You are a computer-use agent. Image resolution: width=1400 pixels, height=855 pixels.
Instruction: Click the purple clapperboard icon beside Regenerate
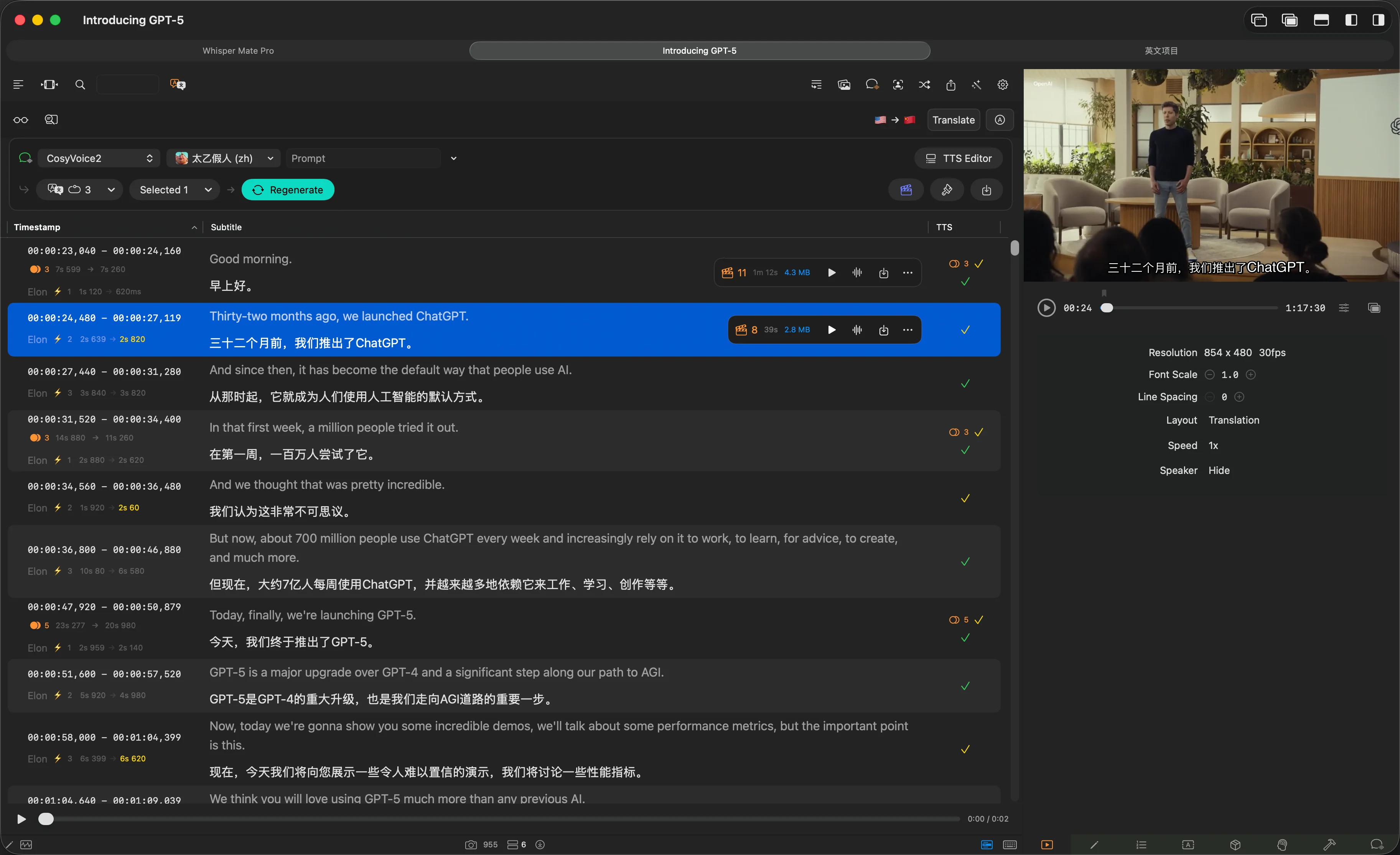[x=906, y=190]
